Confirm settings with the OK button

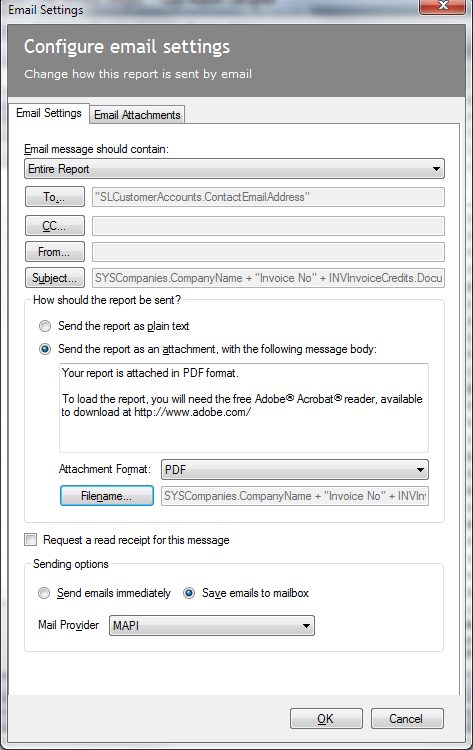click(326, 719)
